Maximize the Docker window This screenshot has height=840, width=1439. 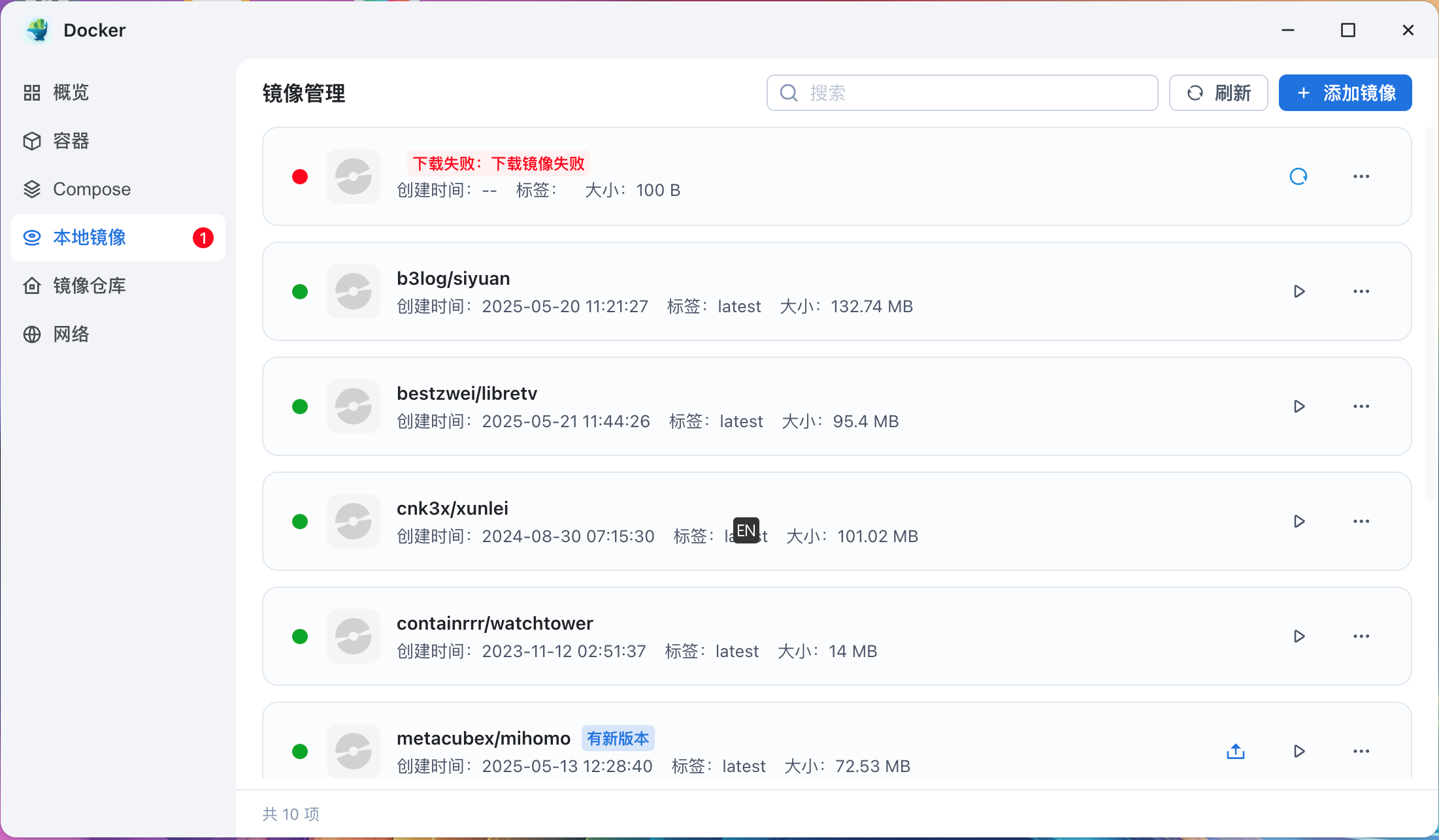pos(1348,30)
